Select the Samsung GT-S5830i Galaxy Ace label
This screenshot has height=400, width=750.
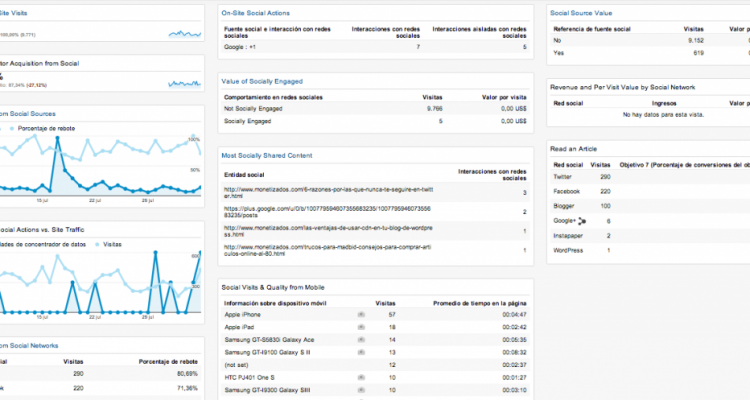(x=269, y=340)
